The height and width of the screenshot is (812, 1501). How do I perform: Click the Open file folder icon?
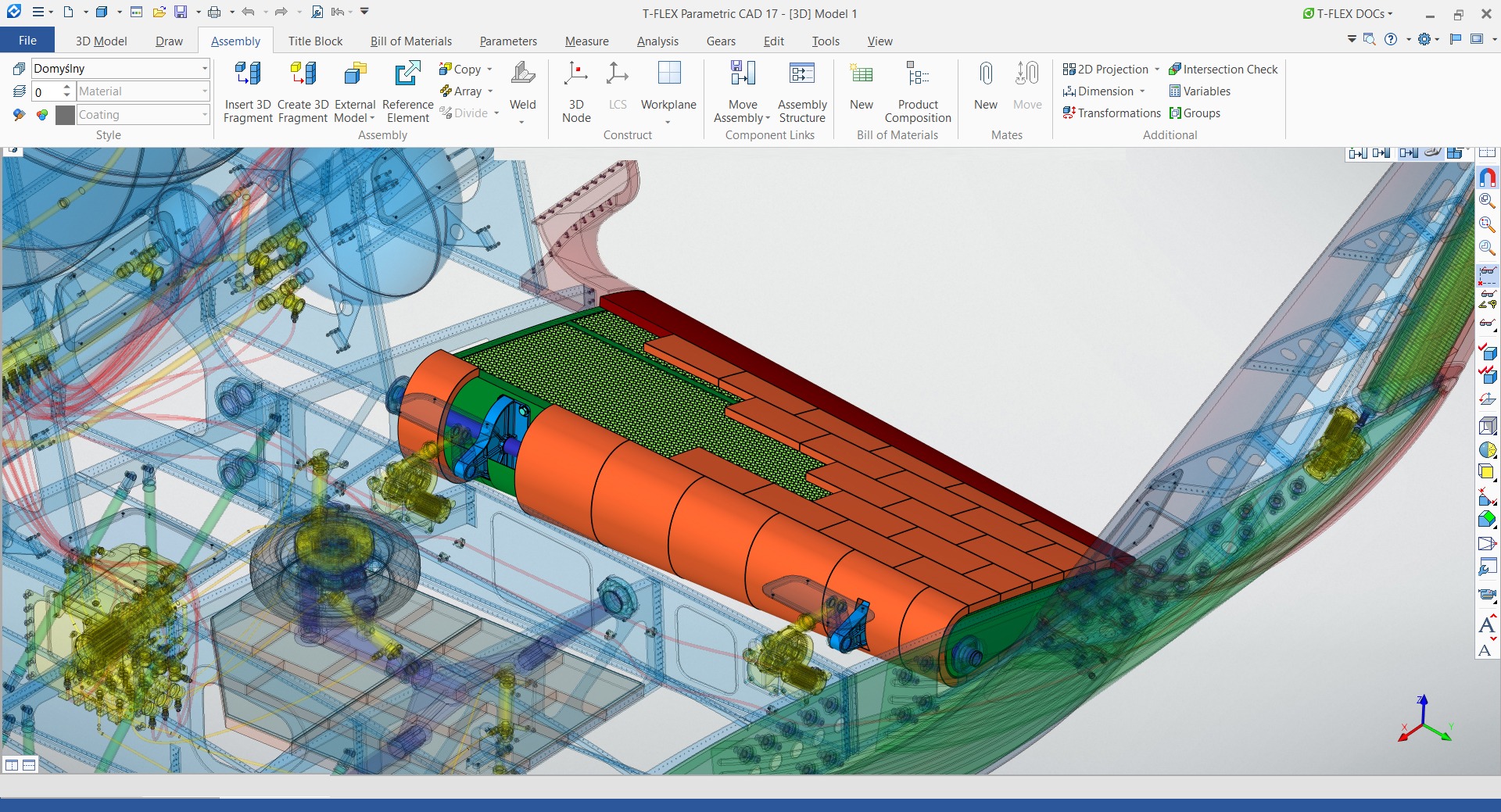(x=159, y=13)
